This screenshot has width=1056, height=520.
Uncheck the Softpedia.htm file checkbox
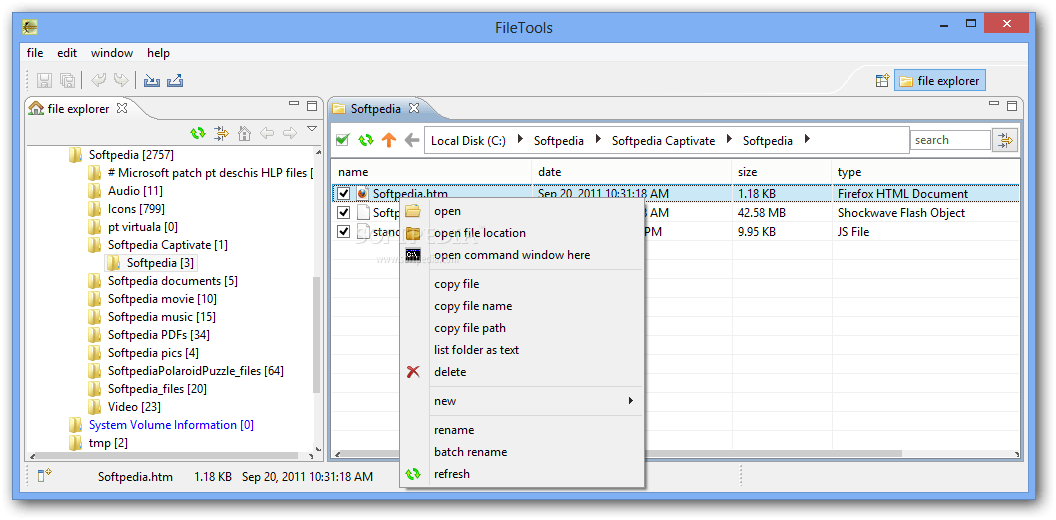pyautogui.click(x=343, y=194)
